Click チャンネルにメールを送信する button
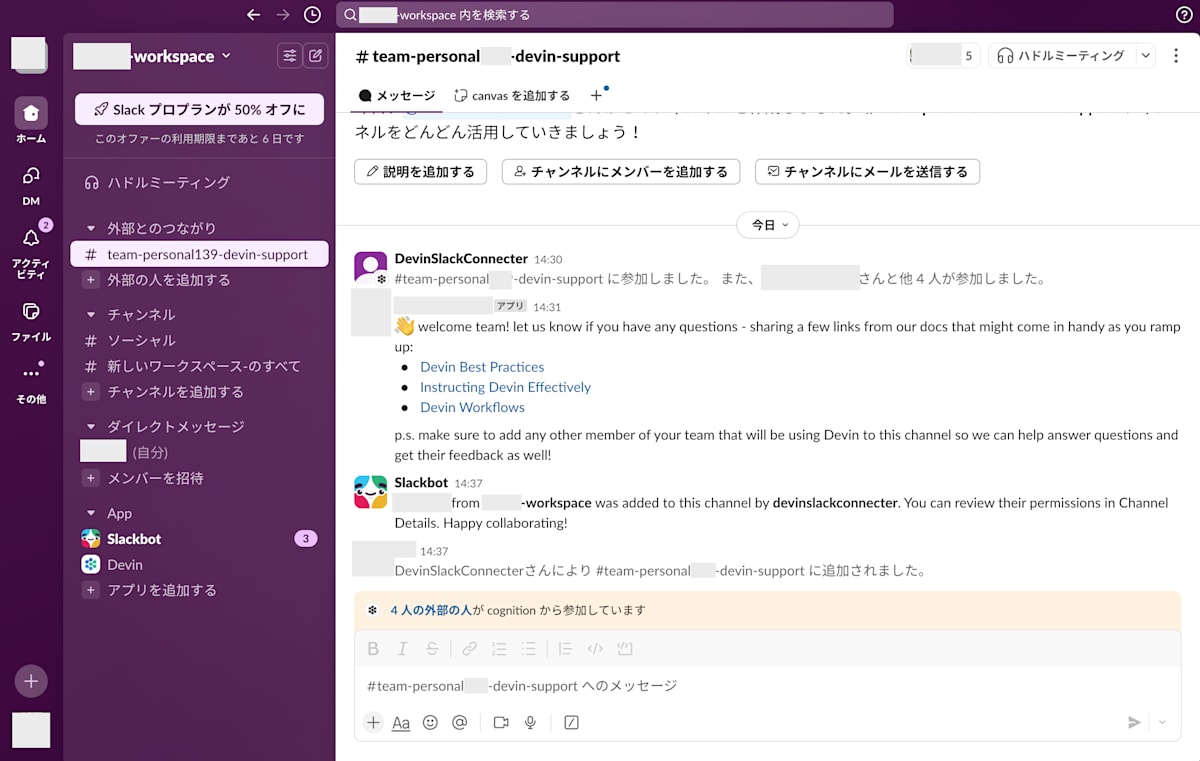This screenshot has width=1200, height=761. [x=867, y=171]
